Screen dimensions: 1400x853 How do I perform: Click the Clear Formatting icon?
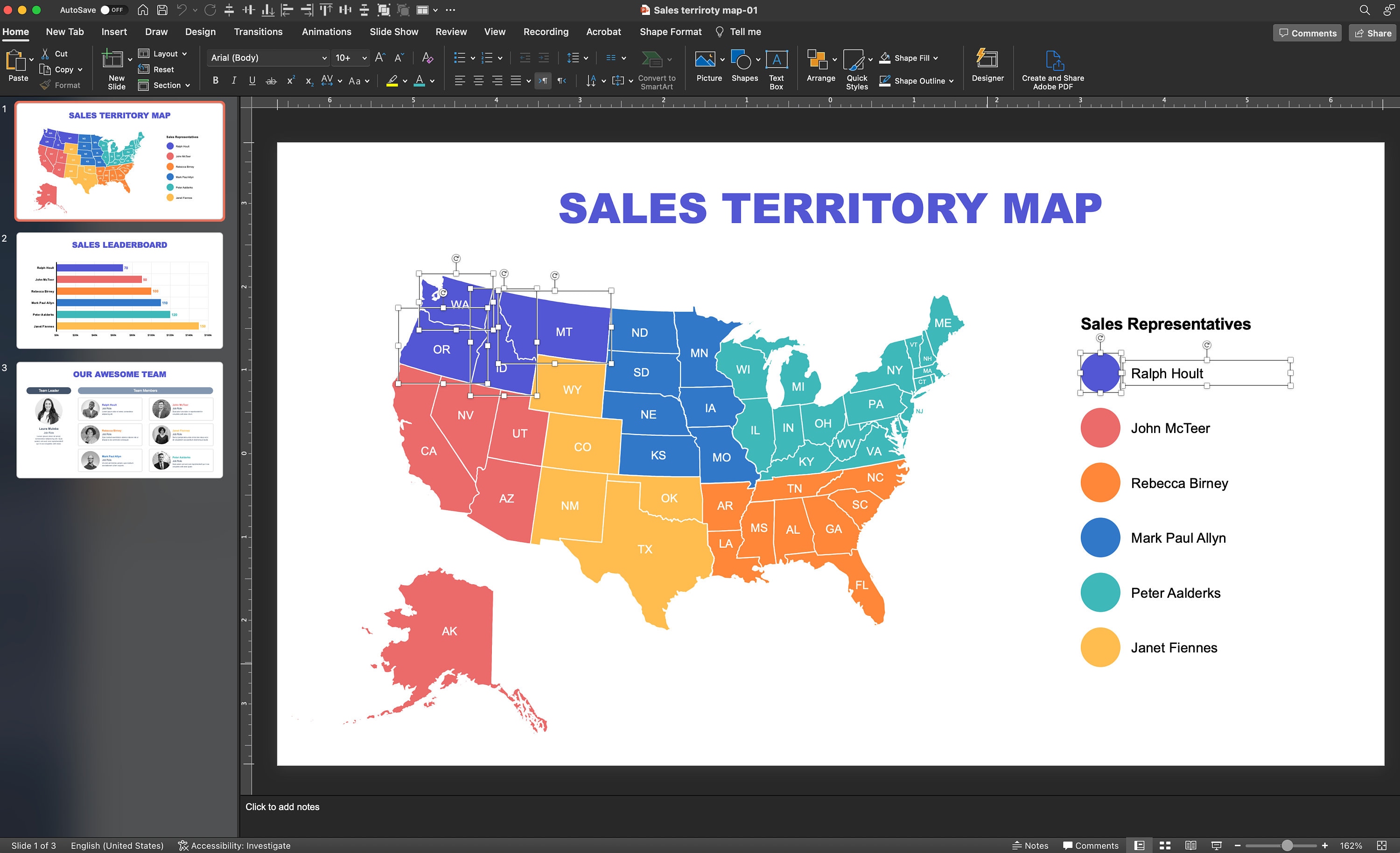point(427,57)
